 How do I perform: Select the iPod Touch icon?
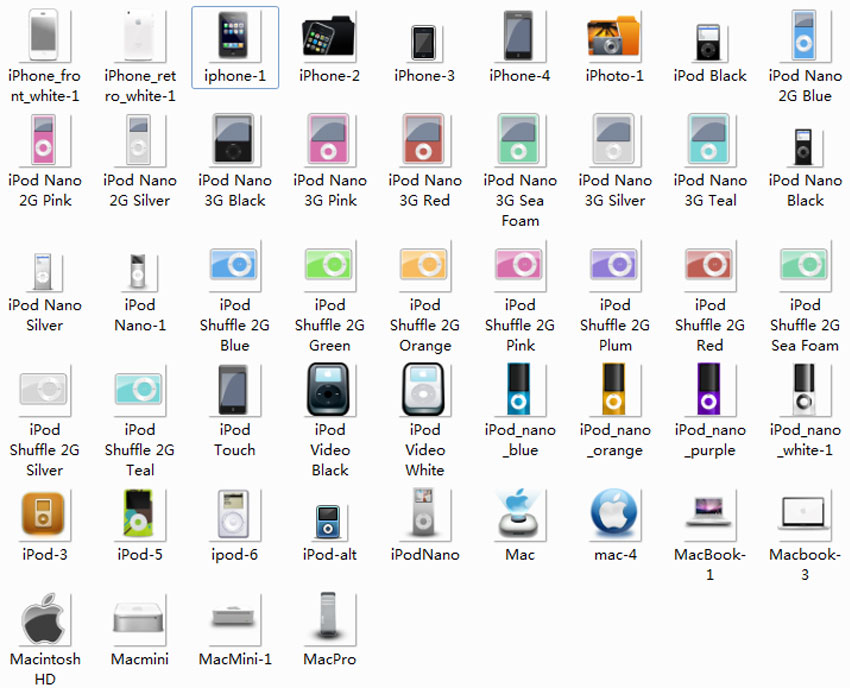233,390
